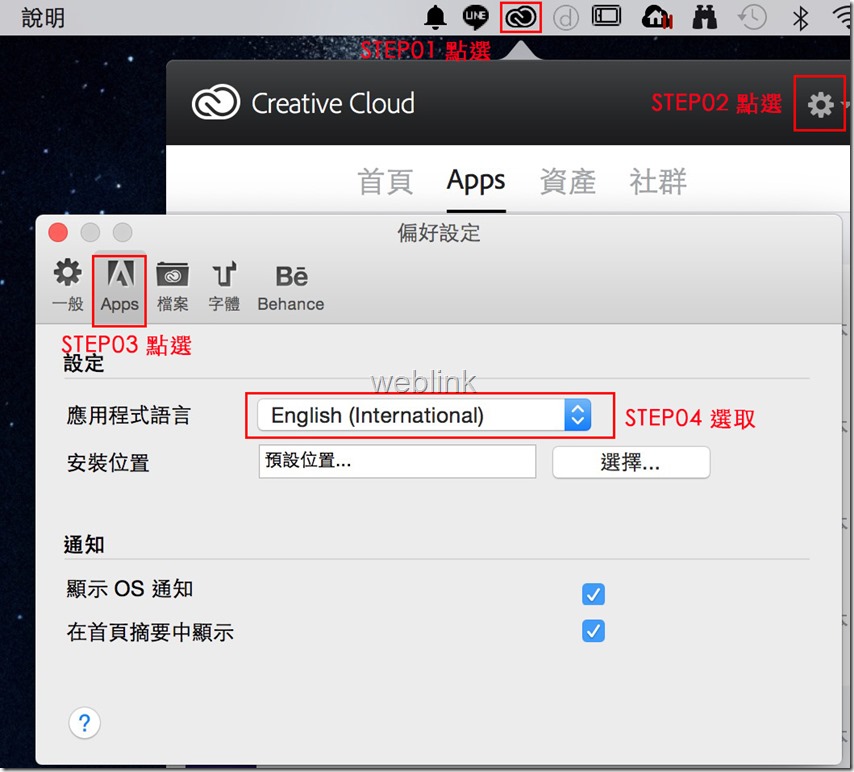The image size is (854, 772).
Task: Switch to the 首頁 tab
Action: (x=385, y=181)
